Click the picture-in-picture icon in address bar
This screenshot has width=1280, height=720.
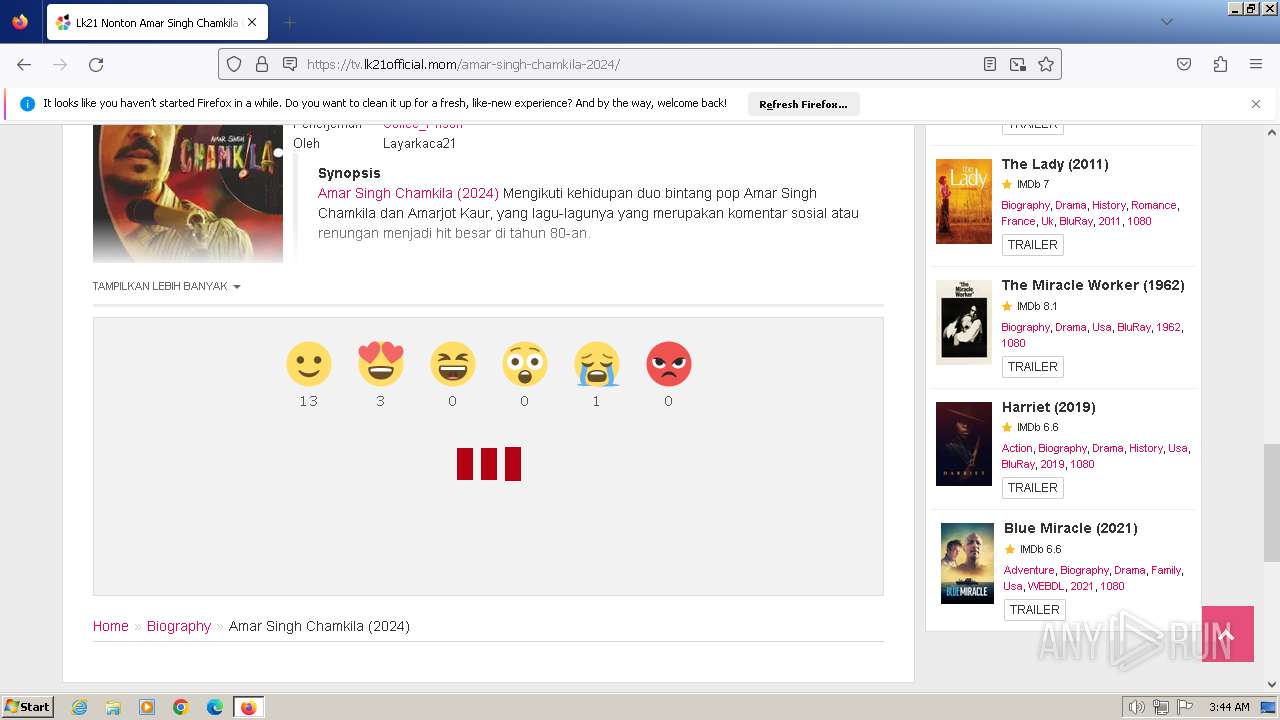pos(1018,64)
